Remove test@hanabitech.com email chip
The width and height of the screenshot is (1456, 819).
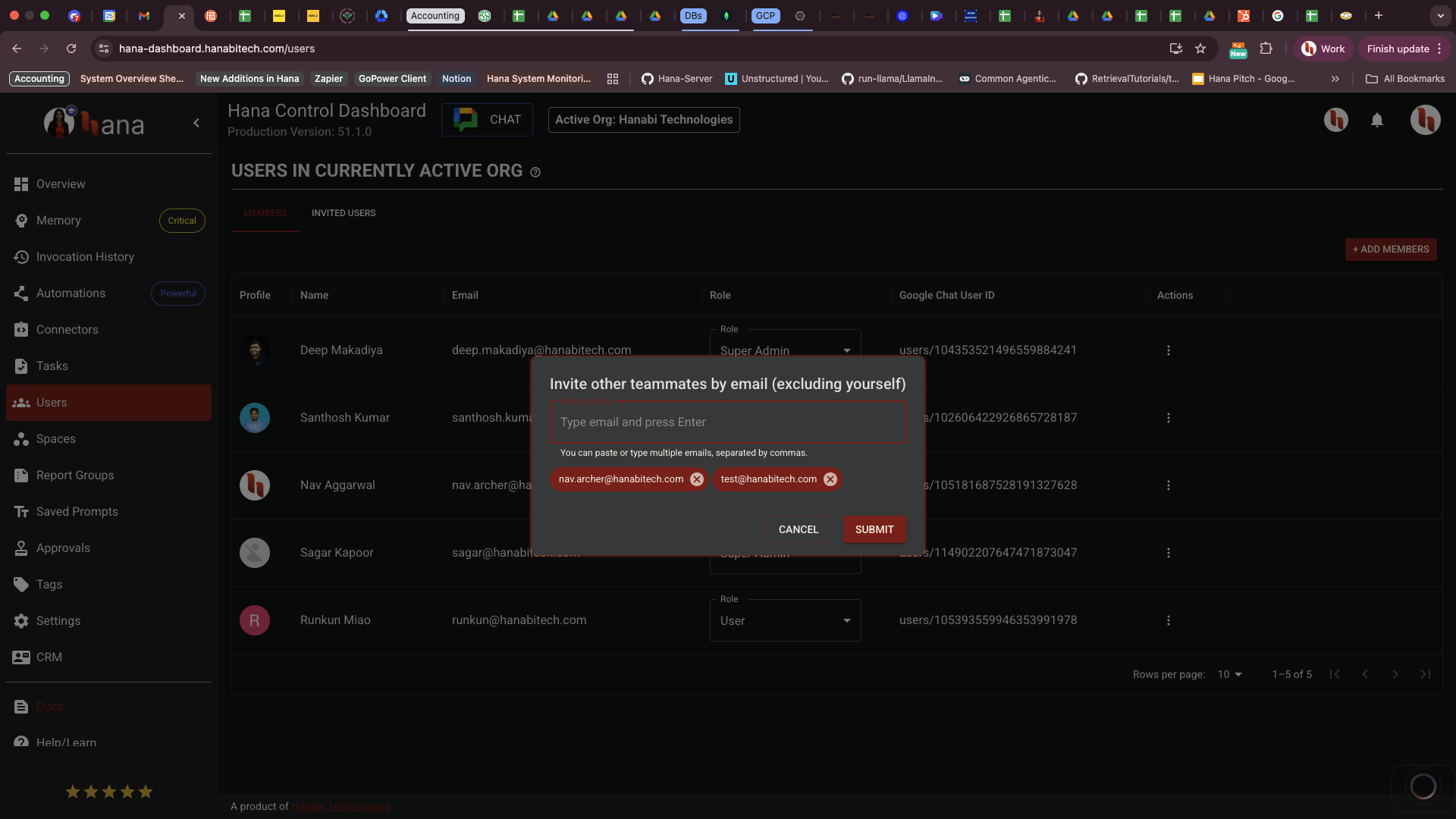(830, 479)
